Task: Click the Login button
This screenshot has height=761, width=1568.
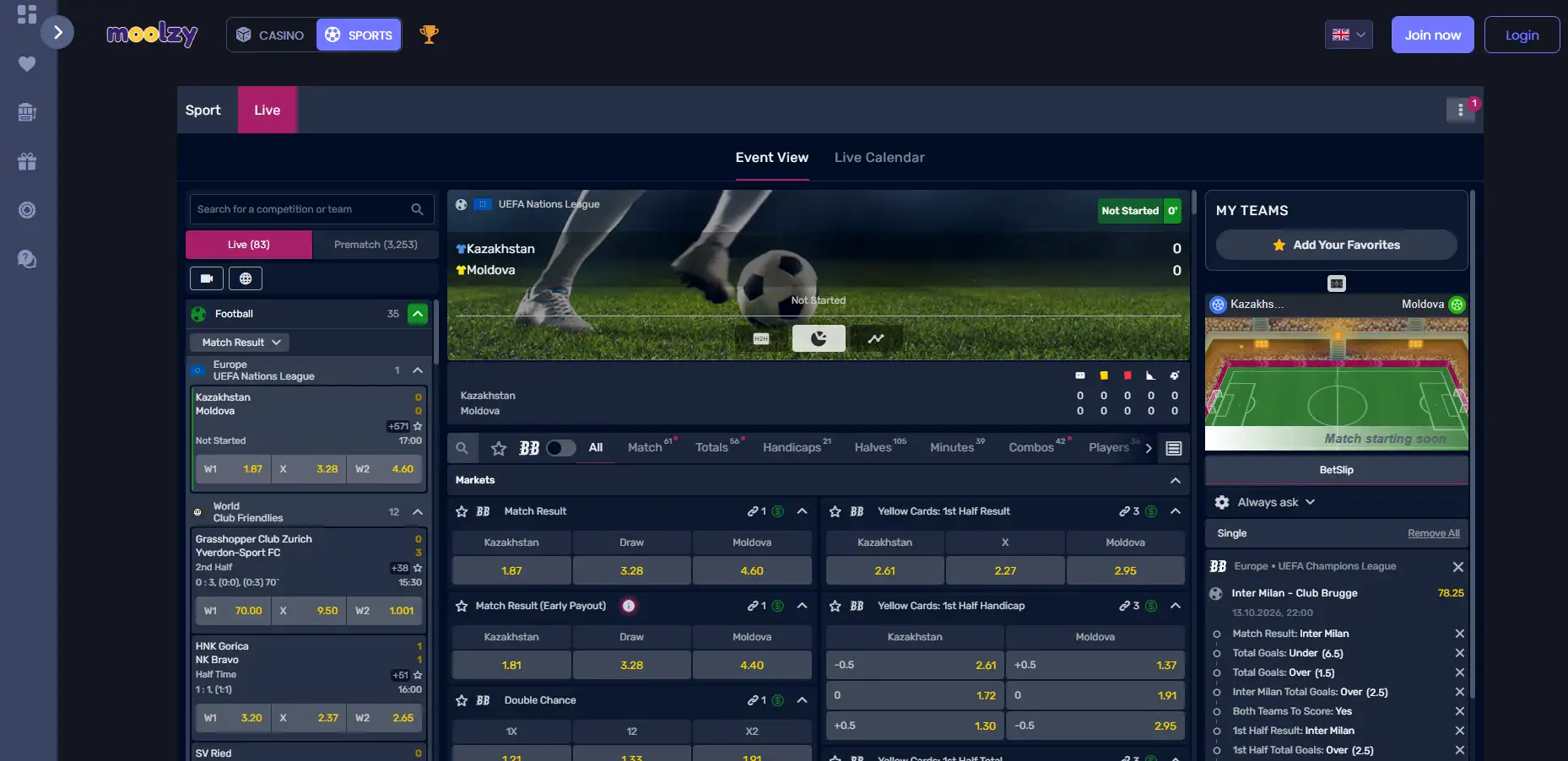Action: (1522, 35)
